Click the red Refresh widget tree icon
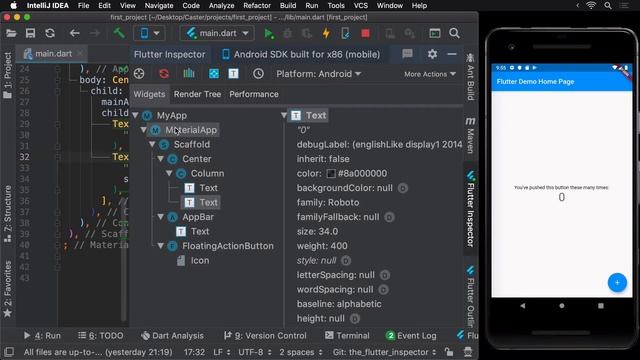640x360 pixels. tap(164, 74)
